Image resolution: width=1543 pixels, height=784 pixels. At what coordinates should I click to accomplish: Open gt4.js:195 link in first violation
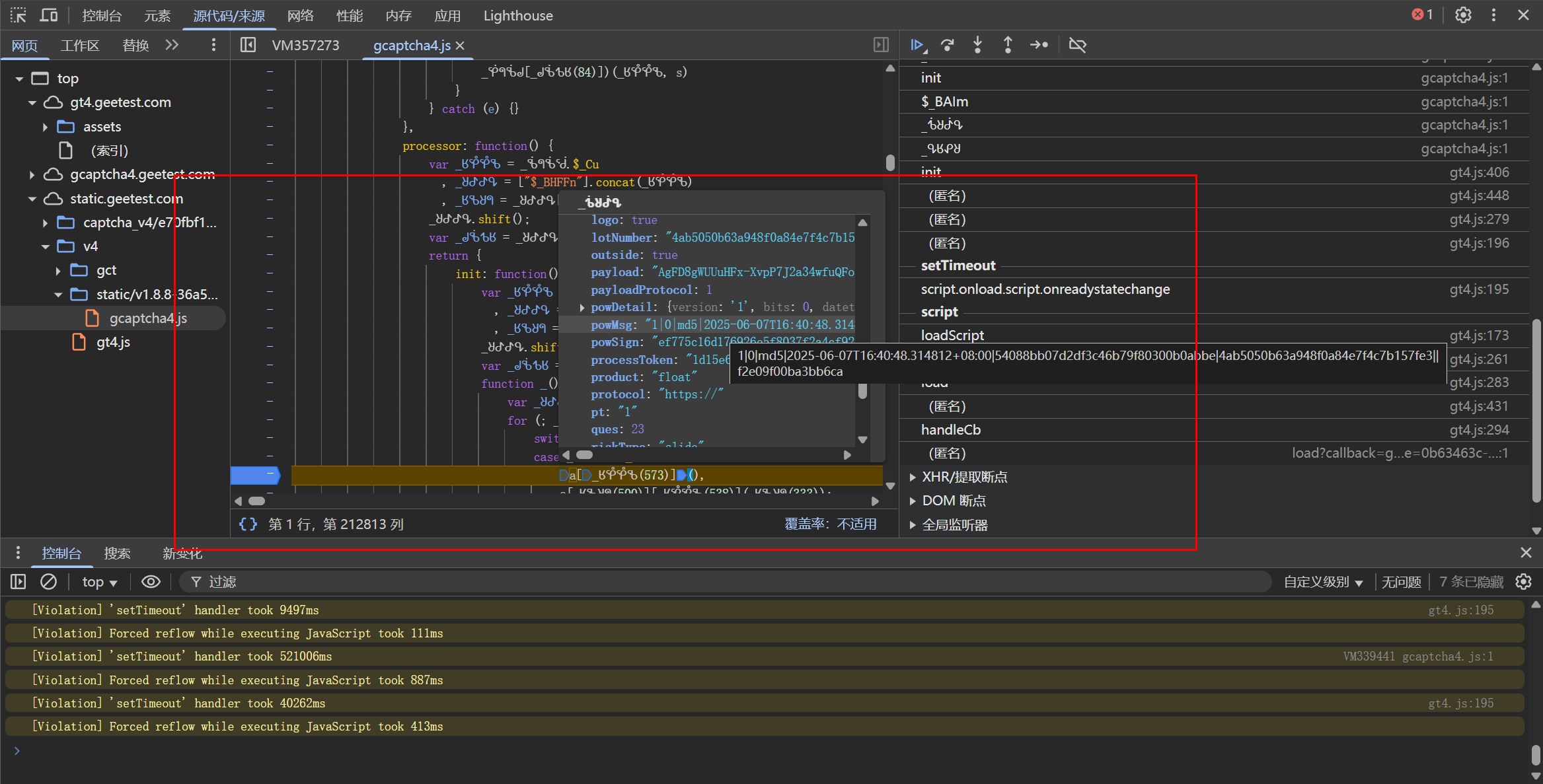click(1460, 610)
